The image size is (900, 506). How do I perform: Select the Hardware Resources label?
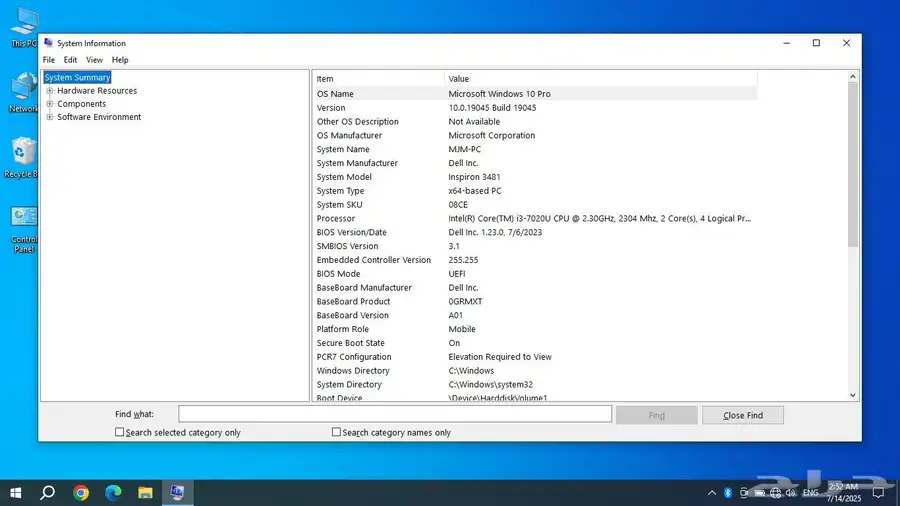point(97,91)
